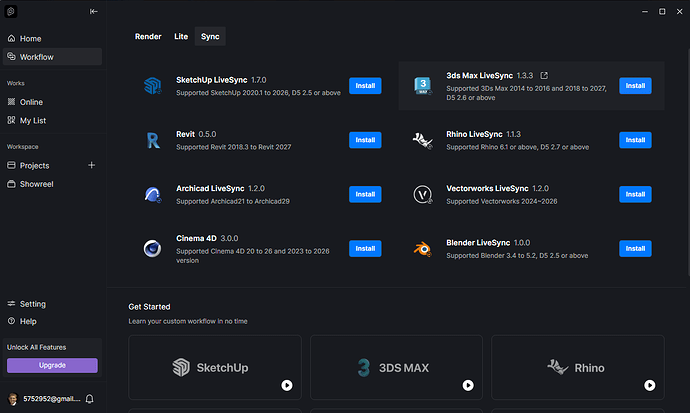This screenshot has width=690, height=413.
Task: Click the Workflow link icon
Action: click(11, 56)
